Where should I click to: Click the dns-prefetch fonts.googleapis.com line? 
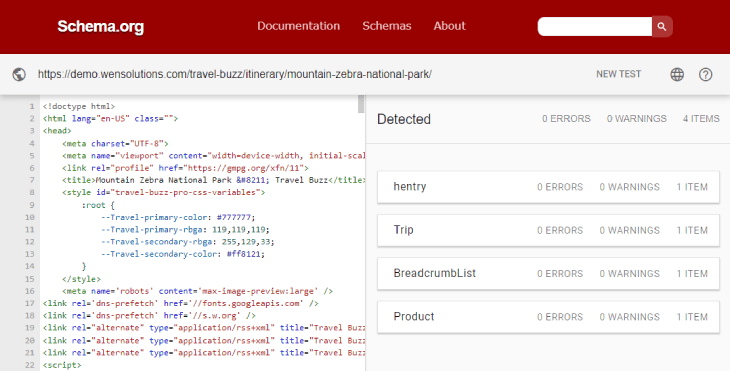point(181,304)
